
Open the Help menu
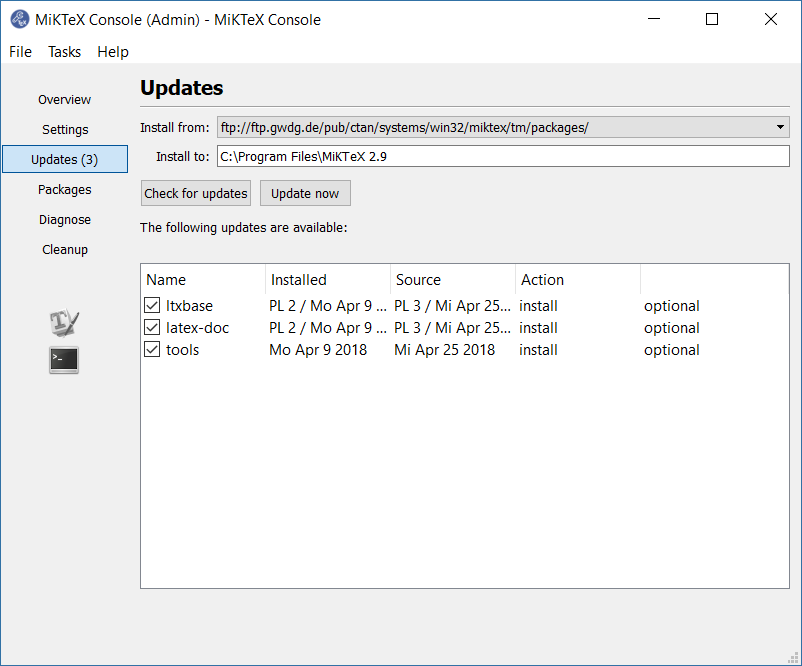tap(113, 52)
